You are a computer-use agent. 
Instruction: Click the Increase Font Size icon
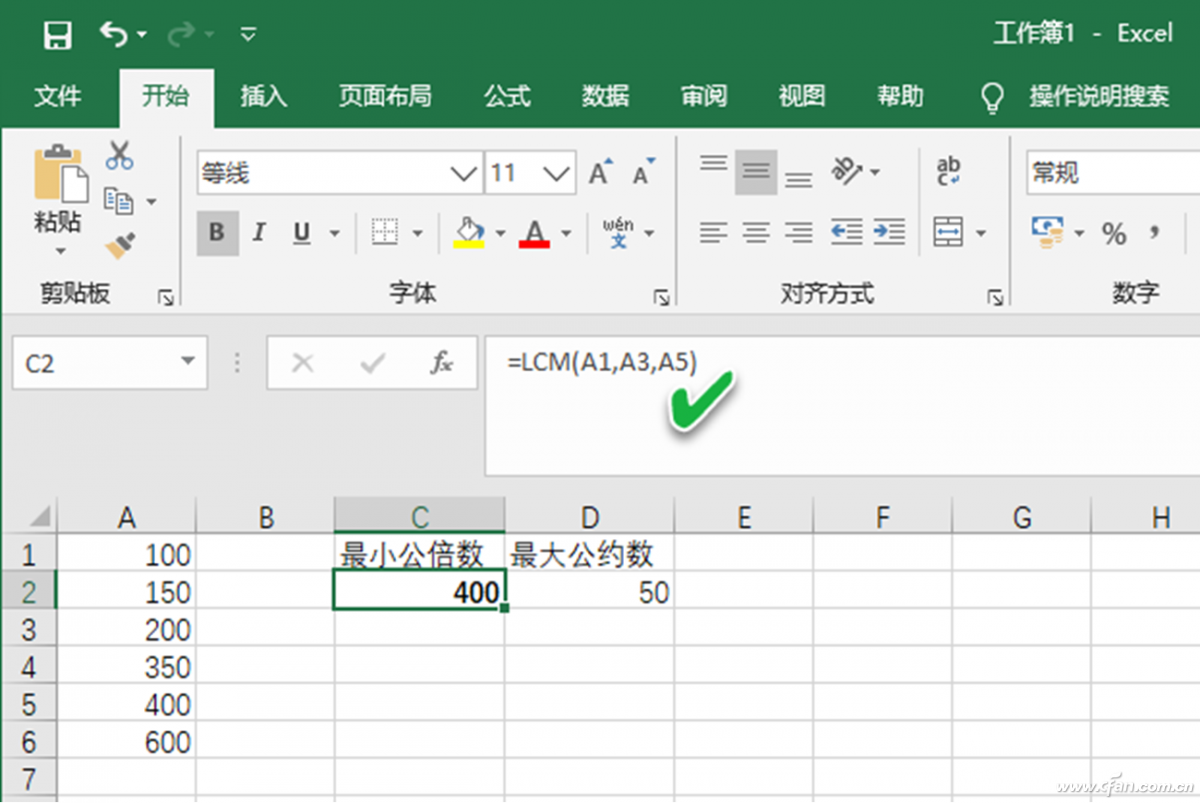(600, 172)
